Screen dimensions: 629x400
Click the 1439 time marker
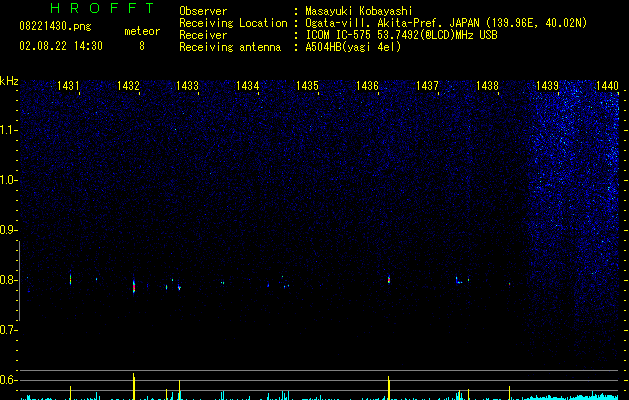click(547, 86)
